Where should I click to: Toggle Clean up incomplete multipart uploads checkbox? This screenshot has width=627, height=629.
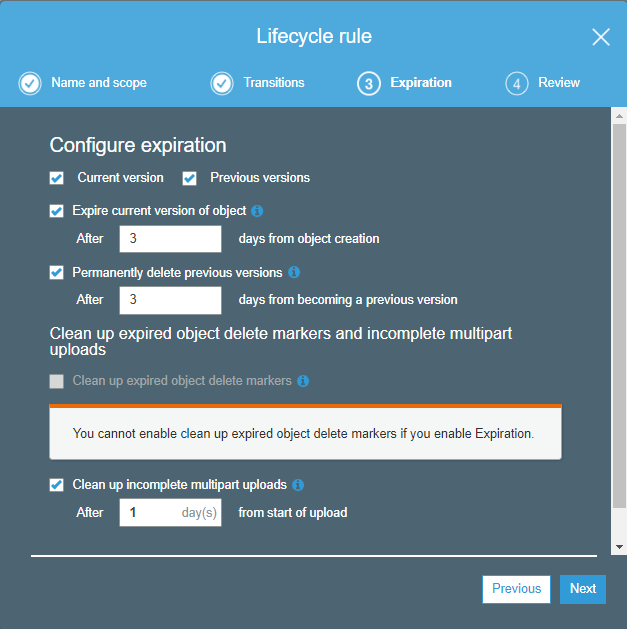(57, 485)
